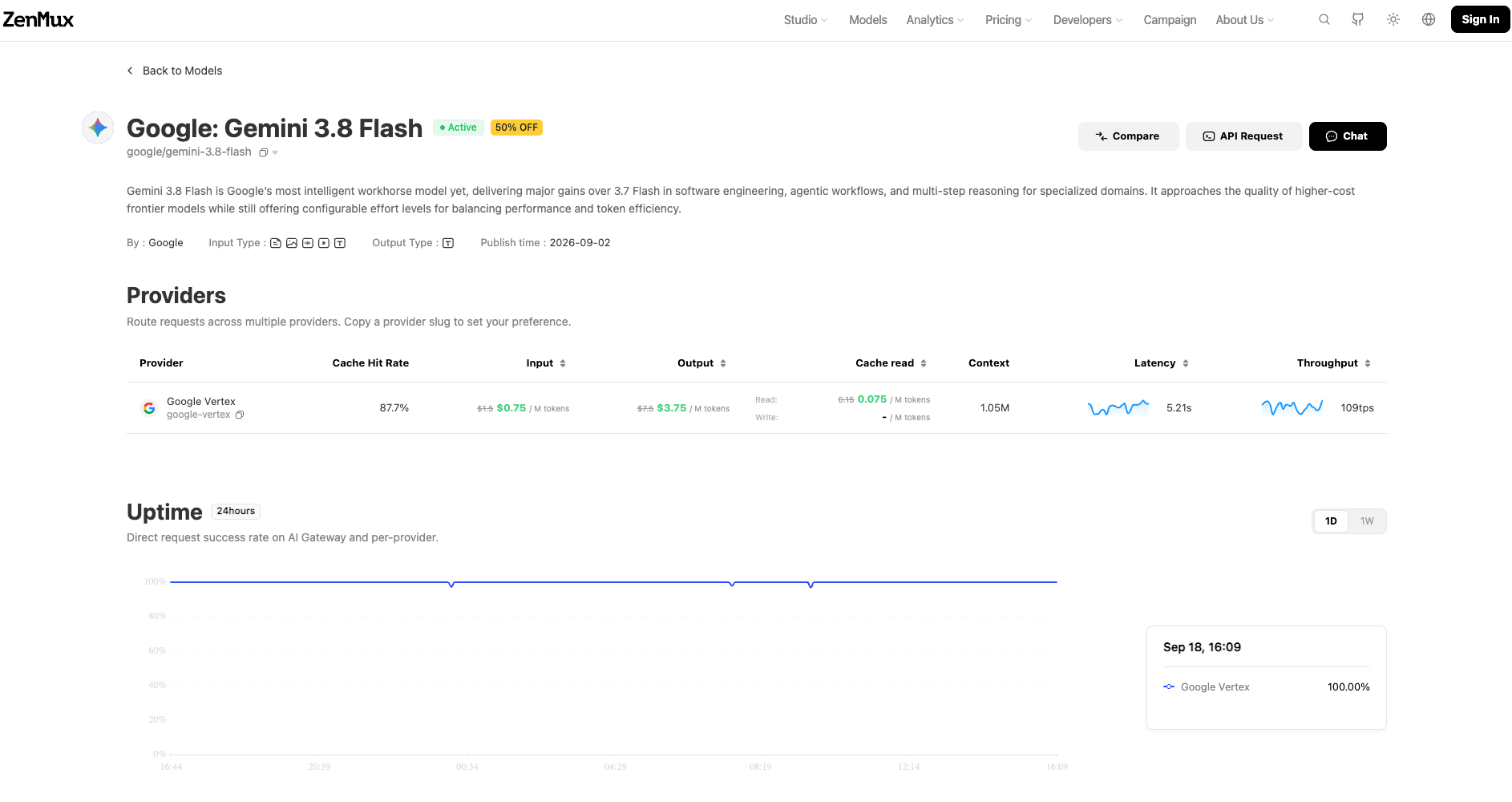Switch uptime range to 1W

click(x=1367, y=521)
